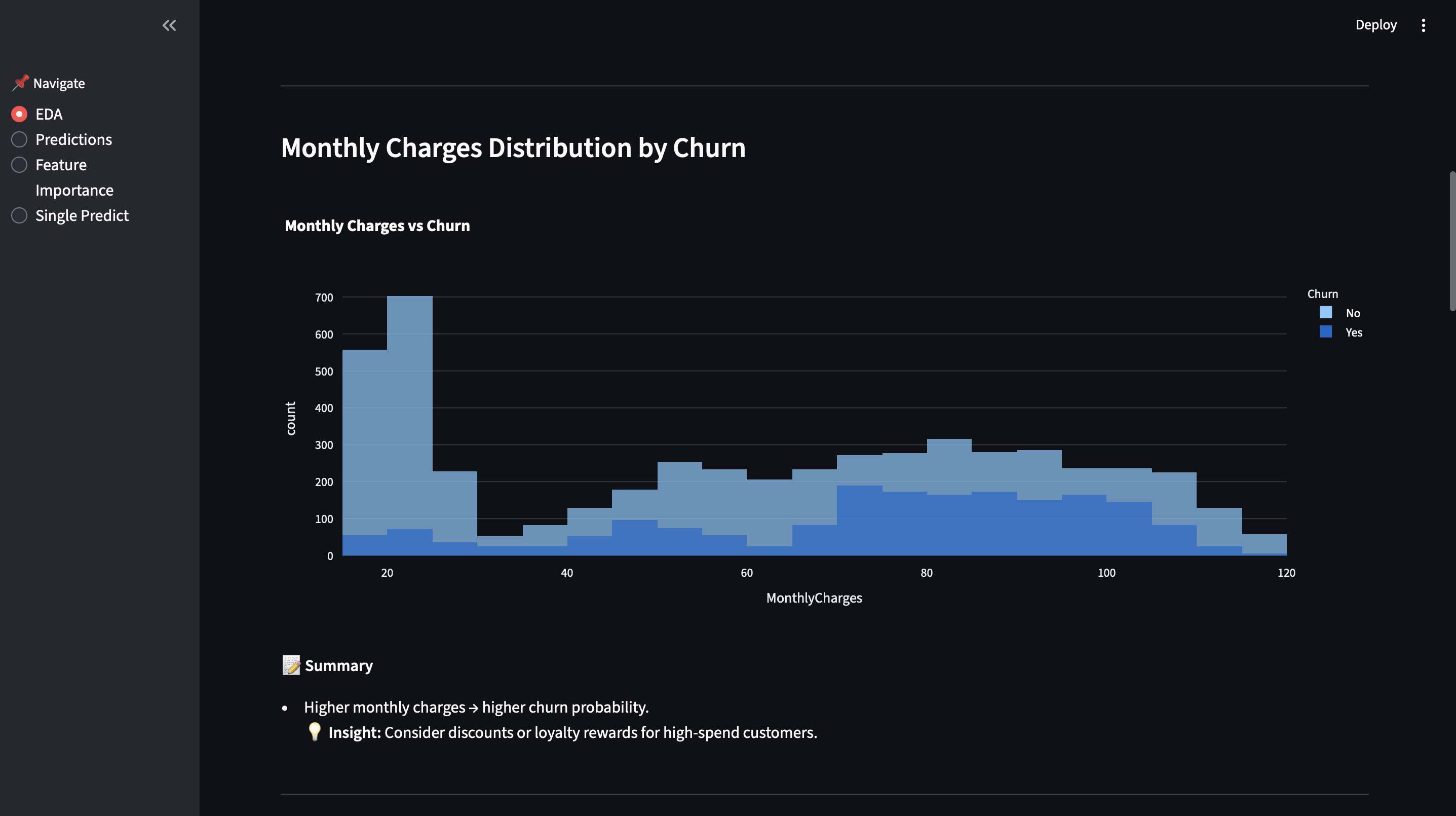Toggle the No churn legend swatch

pos(1325,313)
